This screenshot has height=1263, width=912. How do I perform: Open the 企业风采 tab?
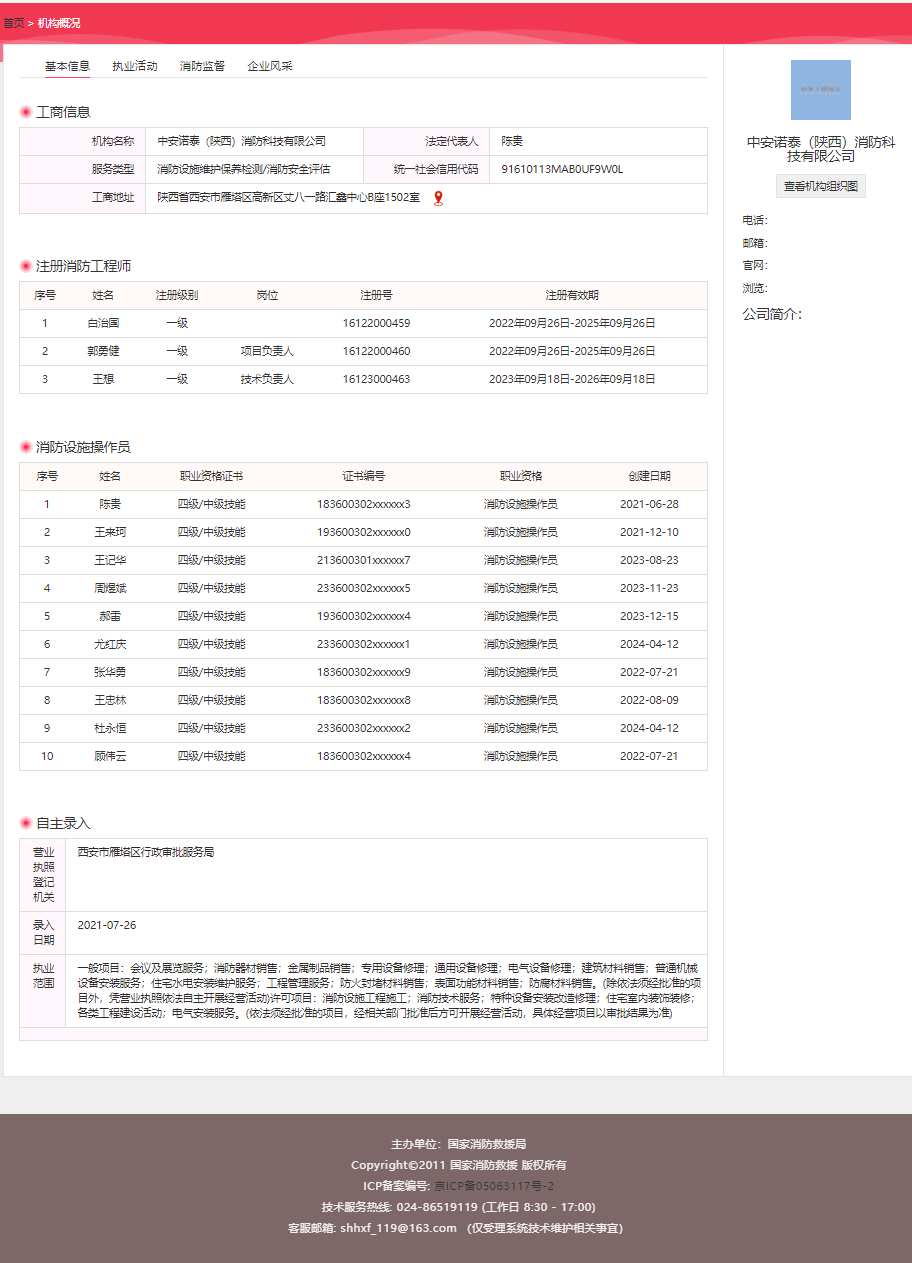coord(270,66)
